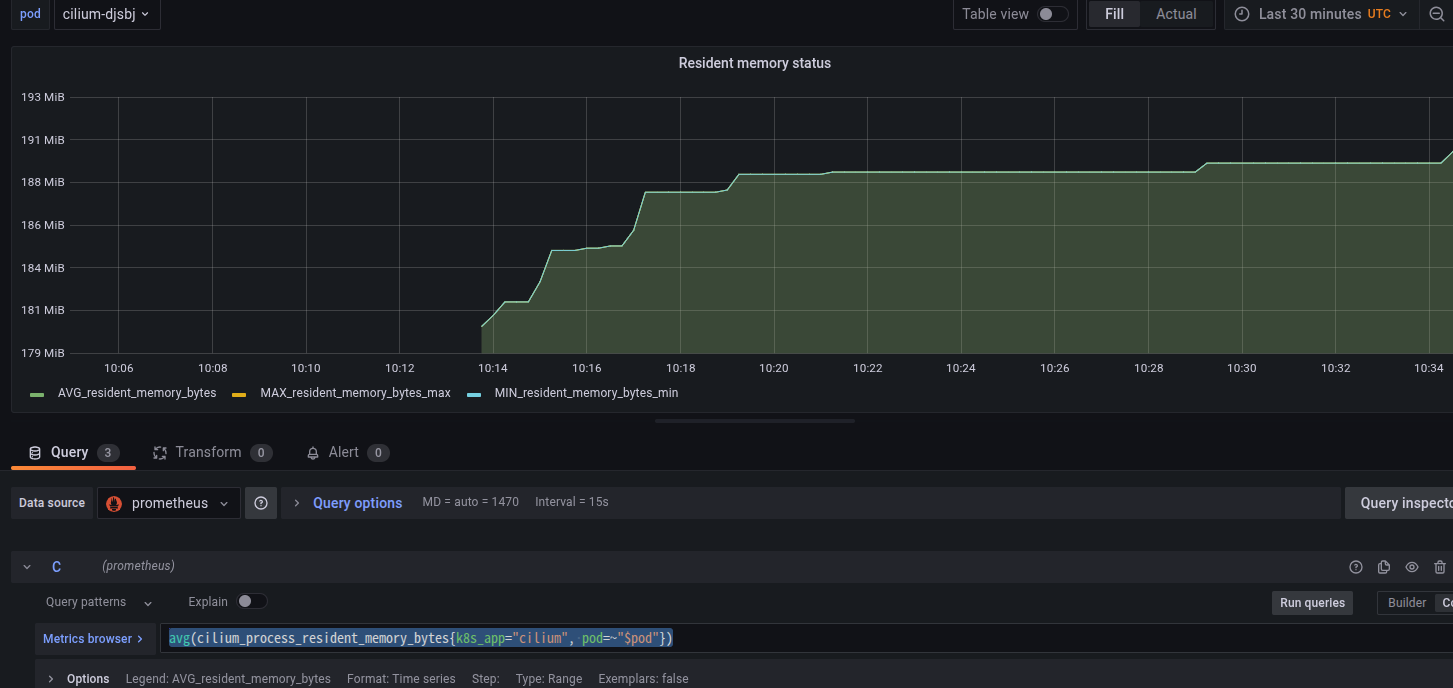The width and height of the screenshot is (1453, 688).
Task: Click the Transform tab icon
Action: [x=159, y=453]
